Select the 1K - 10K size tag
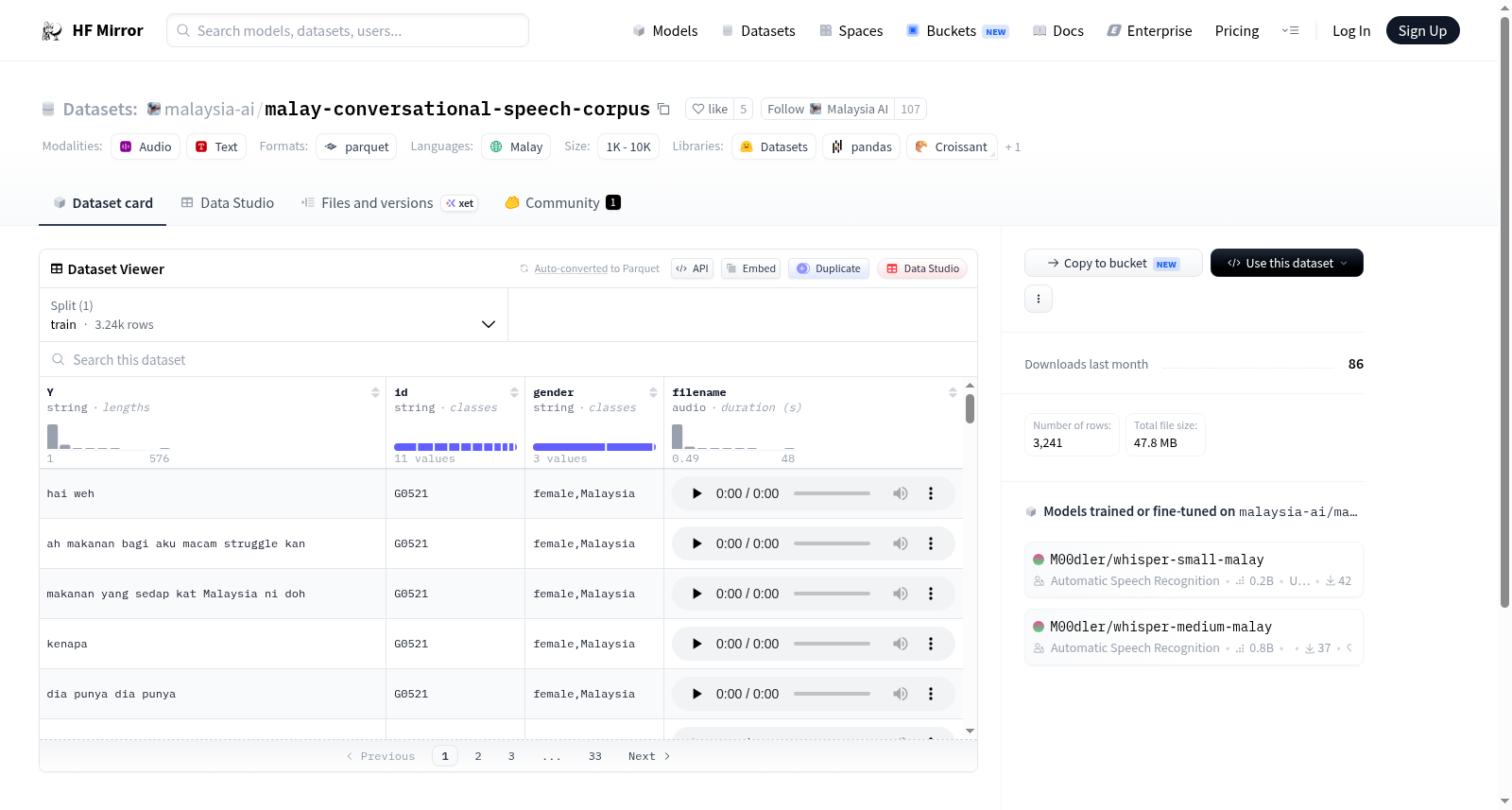The width and height of the screenshot is (1512, 810). pyautogui.click(x=628, y=146)
